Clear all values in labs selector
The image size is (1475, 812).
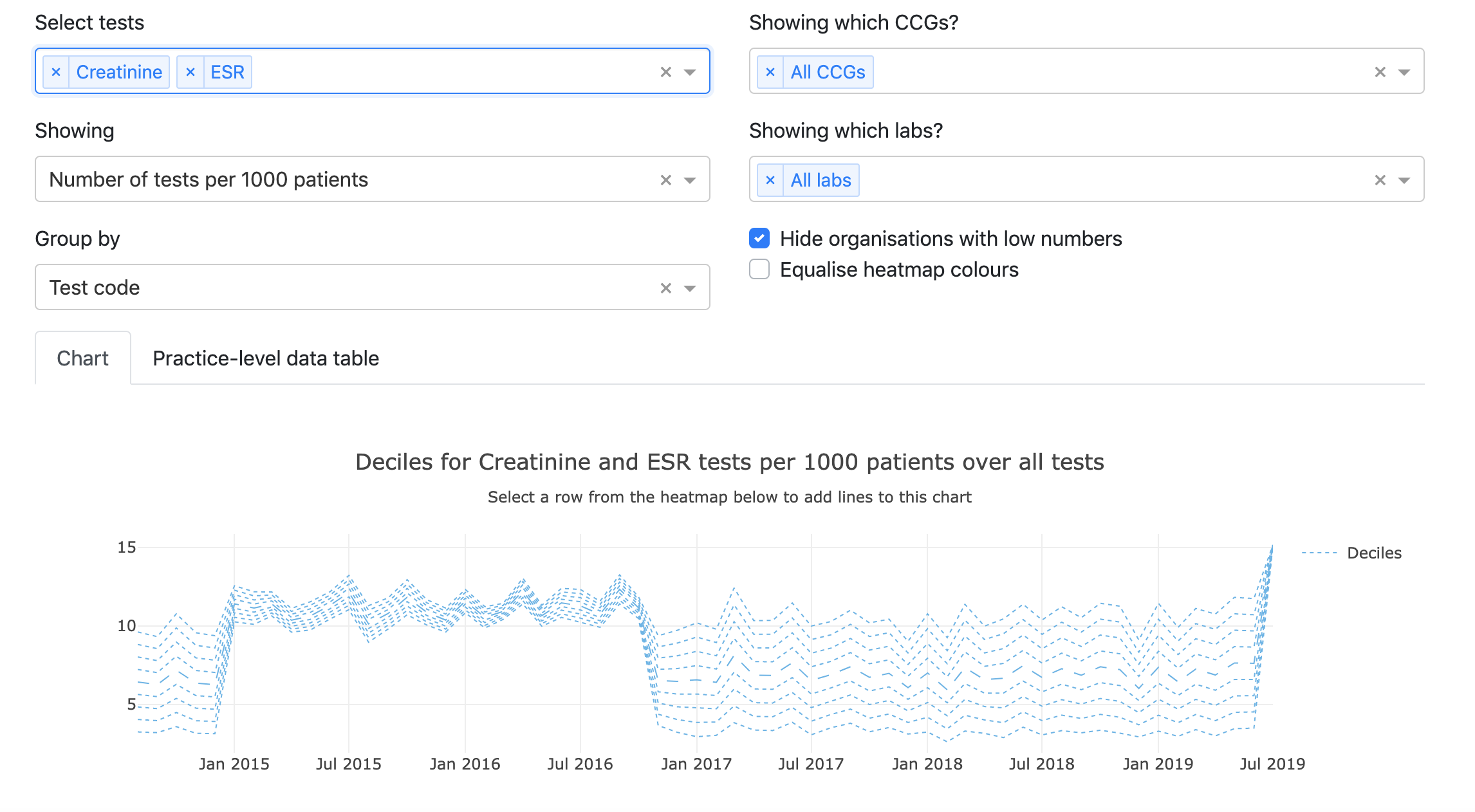pos(1380,180)
